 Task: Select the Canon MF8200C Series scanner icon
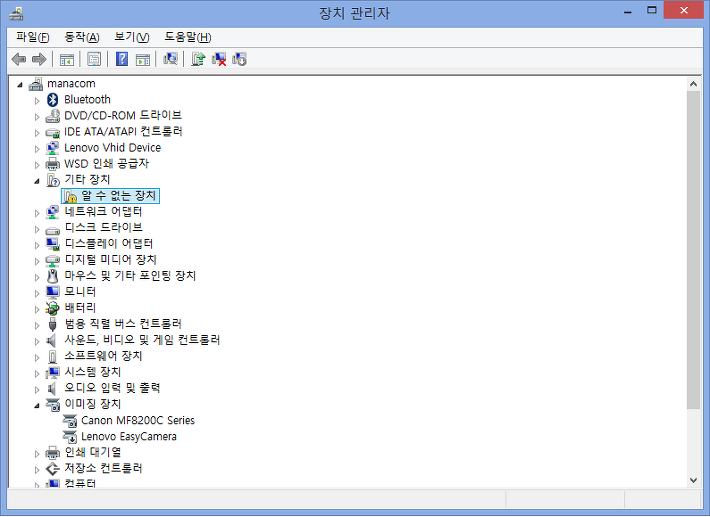point(70,421)
